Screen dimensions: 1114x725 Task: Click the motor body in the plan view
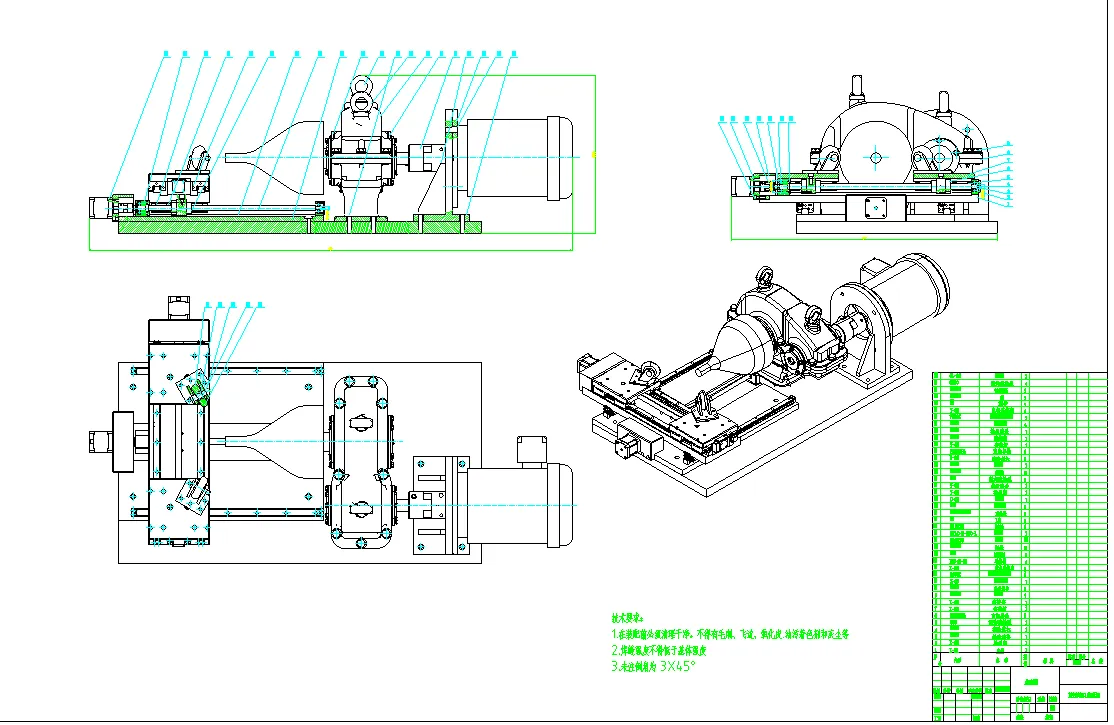coord(519,505)
